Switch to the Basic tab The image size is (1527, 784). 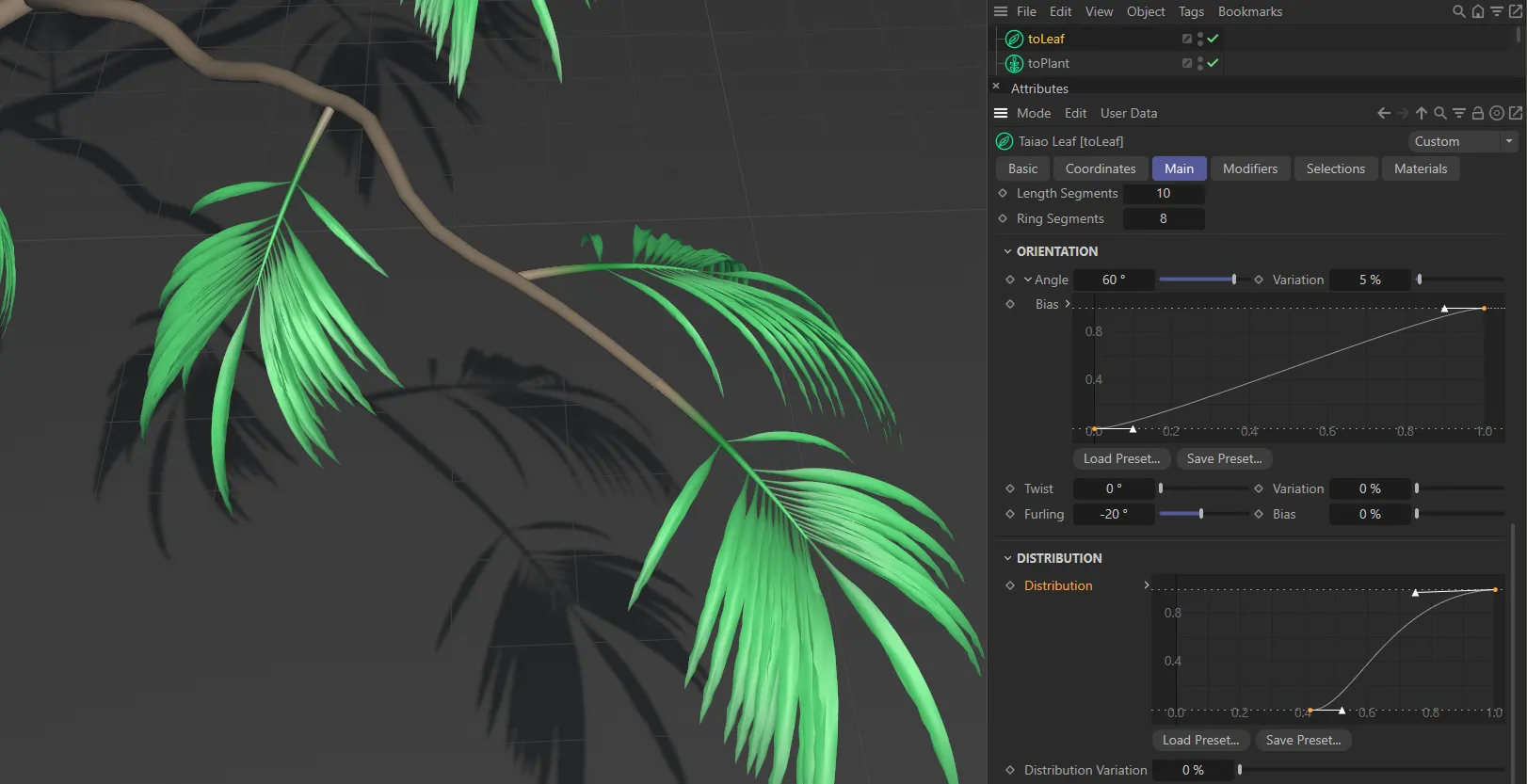[x=1022, y=168]
